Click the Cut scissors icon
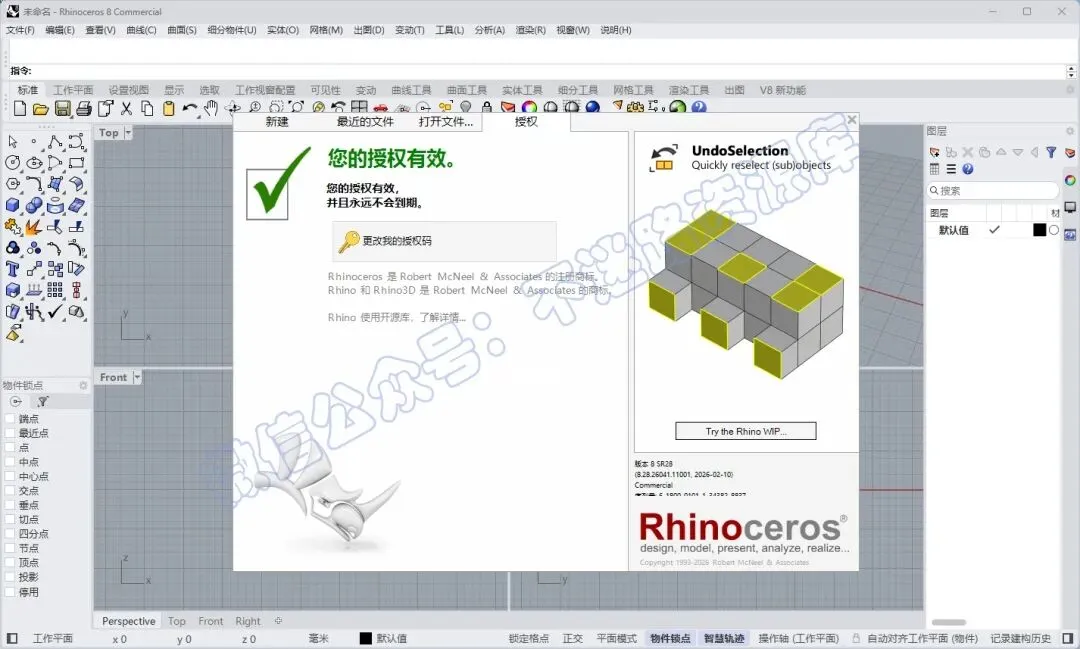 click(126, 108)
